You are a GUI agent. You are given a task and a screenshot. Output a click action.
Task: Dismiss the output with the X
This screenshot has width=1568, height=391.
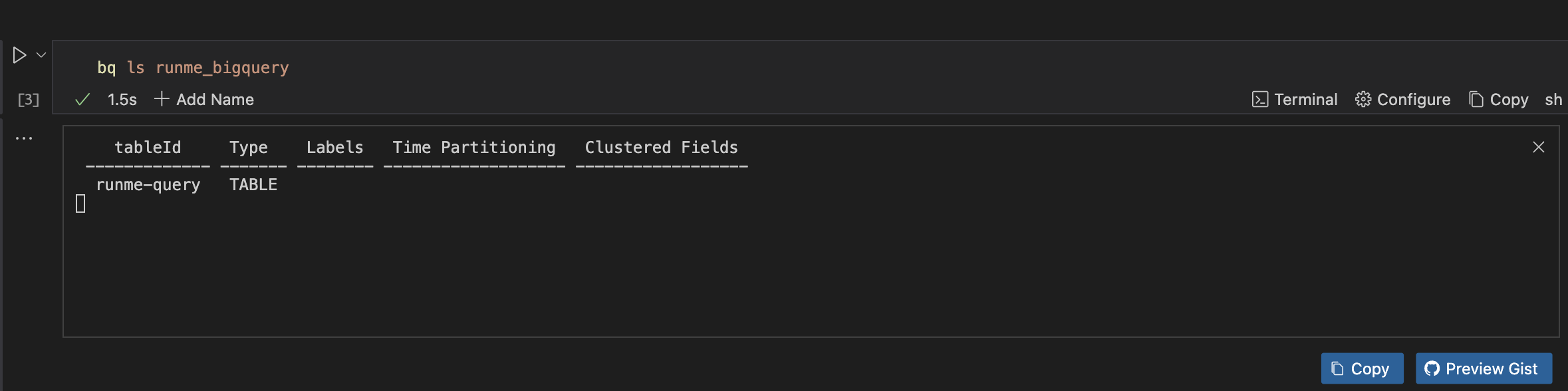pyautogui.click(x=1538, y=147)
